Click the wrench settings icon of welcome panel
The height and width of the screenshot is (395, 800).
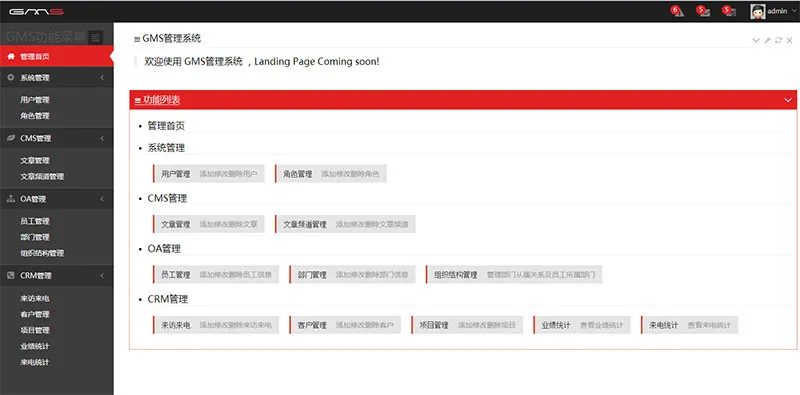tap(767, 40)
